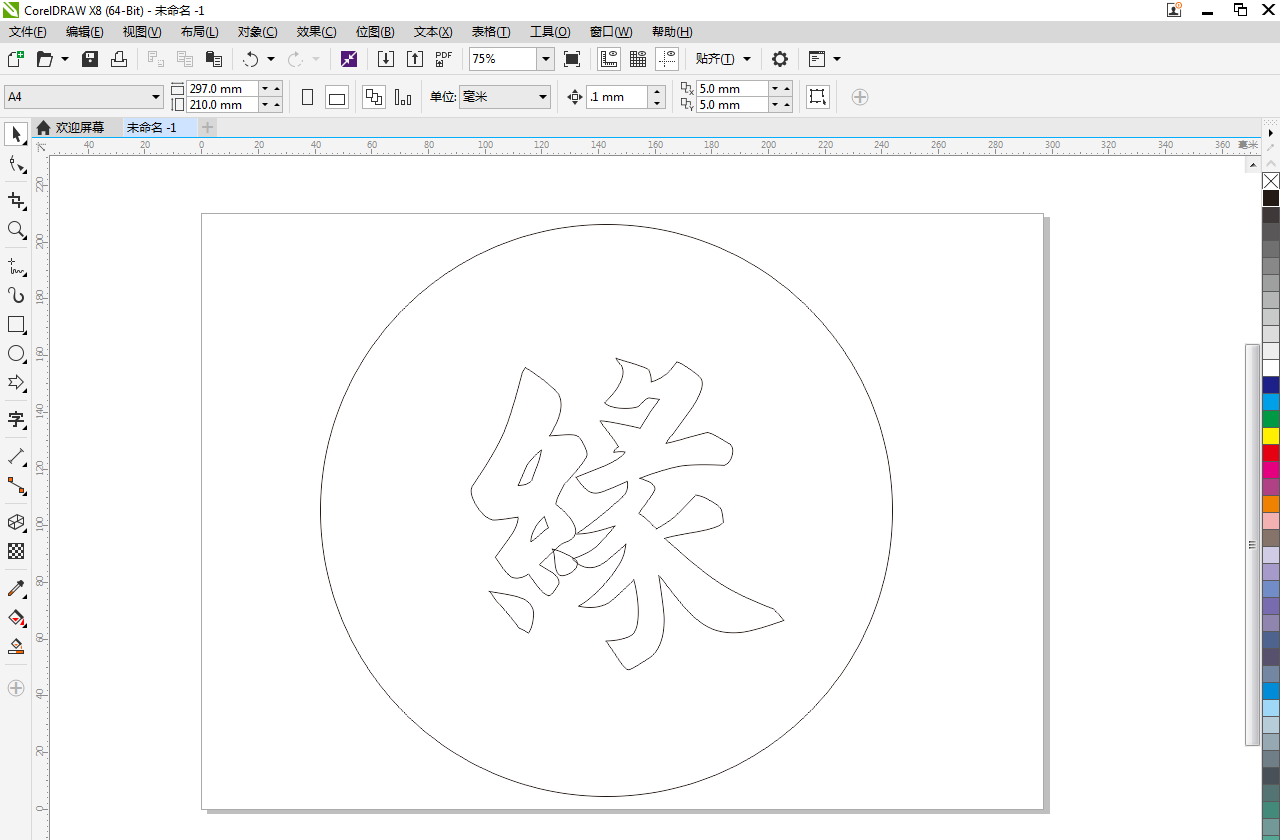Toggle Show guidelines
The width and height of the screenshot is (1280, 840).
tap(667, 59)
